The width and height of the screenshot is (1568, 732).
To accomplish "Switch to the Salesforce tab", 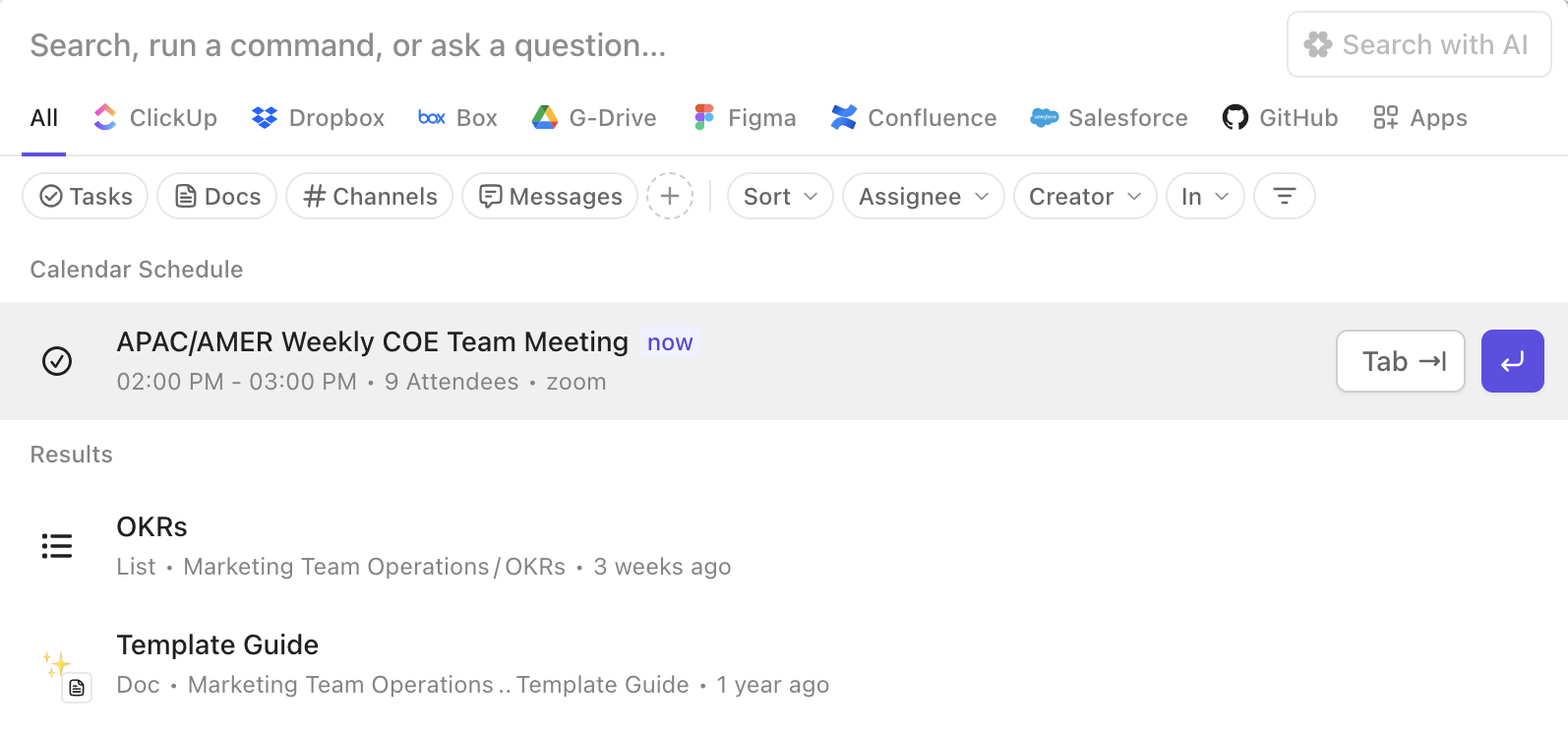I will click(1109, 118).
